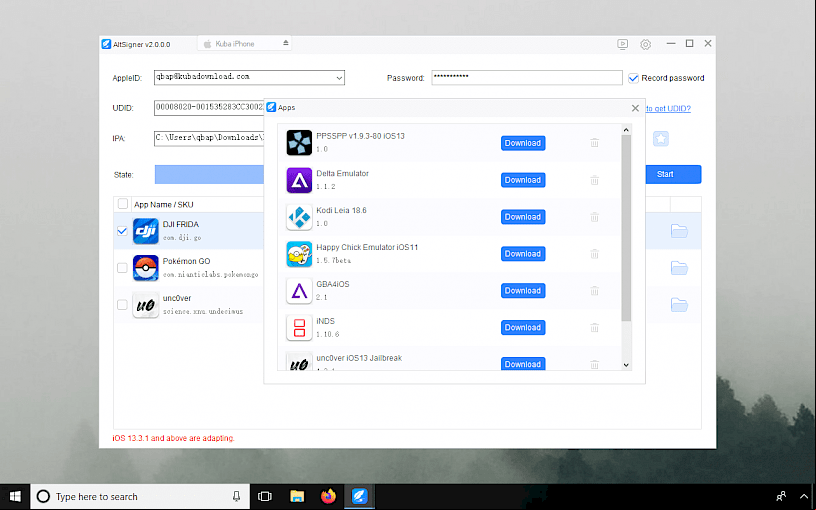Show hidden system tray icons
The image size is (816, 510).
click(x=804, y=496)
